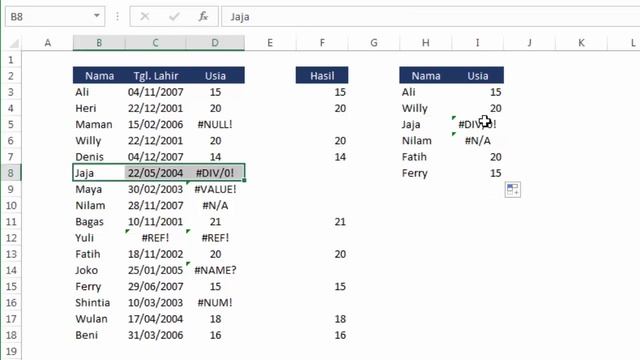The image size is (640, 360).
Task: Select row 12 header
Action: tap(11, 238)
